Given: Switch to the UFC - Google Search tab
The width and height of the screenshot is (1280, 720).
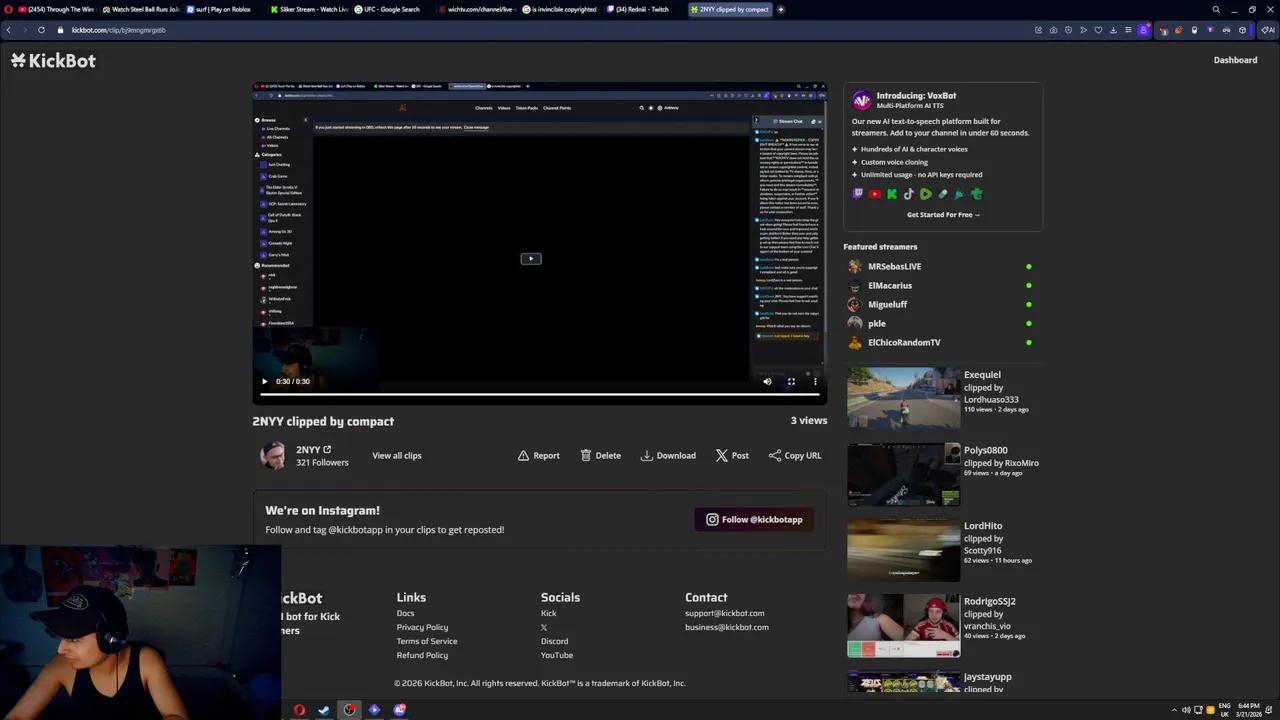Looking at the screenshot, I should (x=392, y=9).
